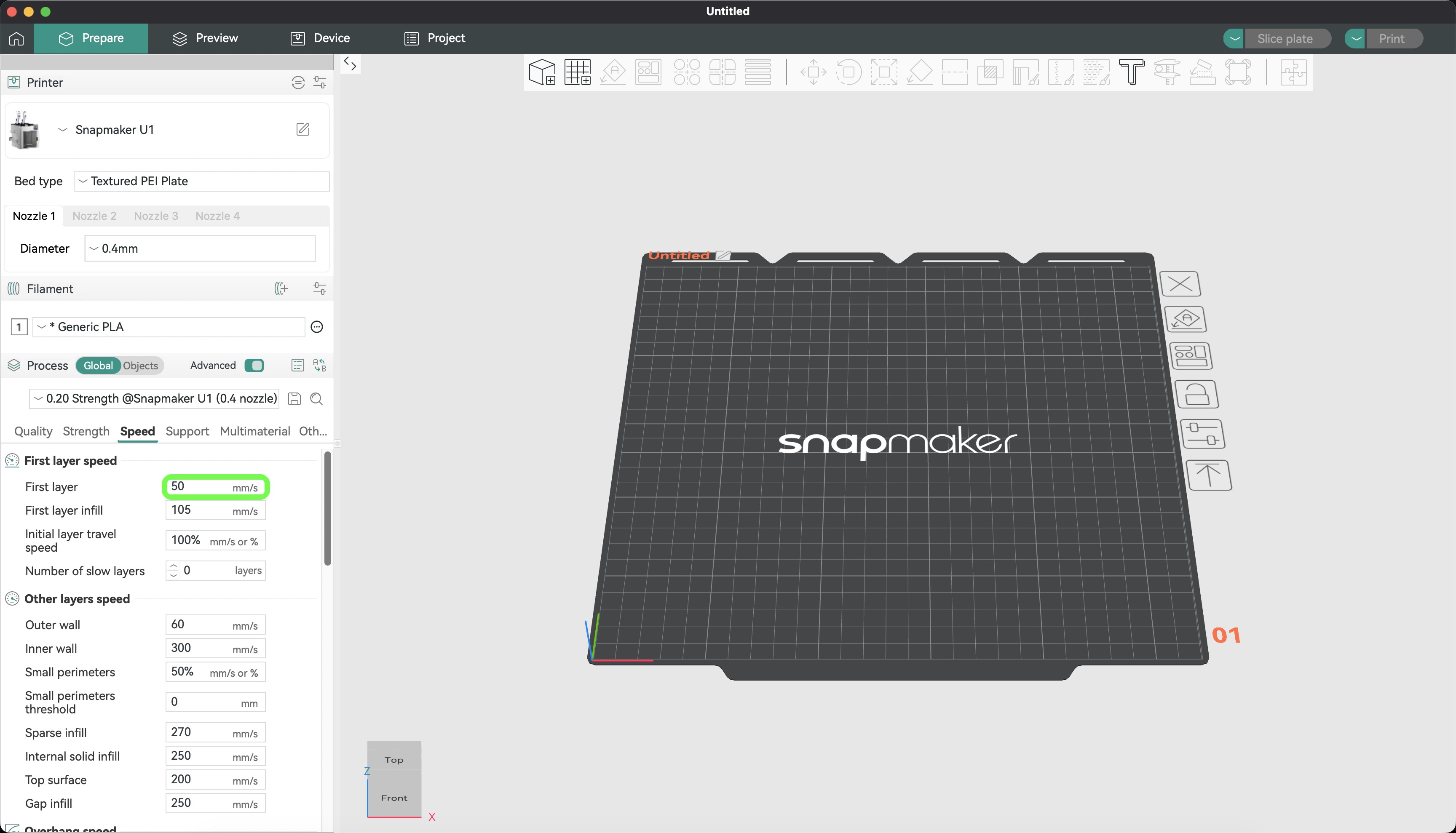Select the Text shape tool
The width and height of the screenshot is (1456, 833).
[1132, 72]
